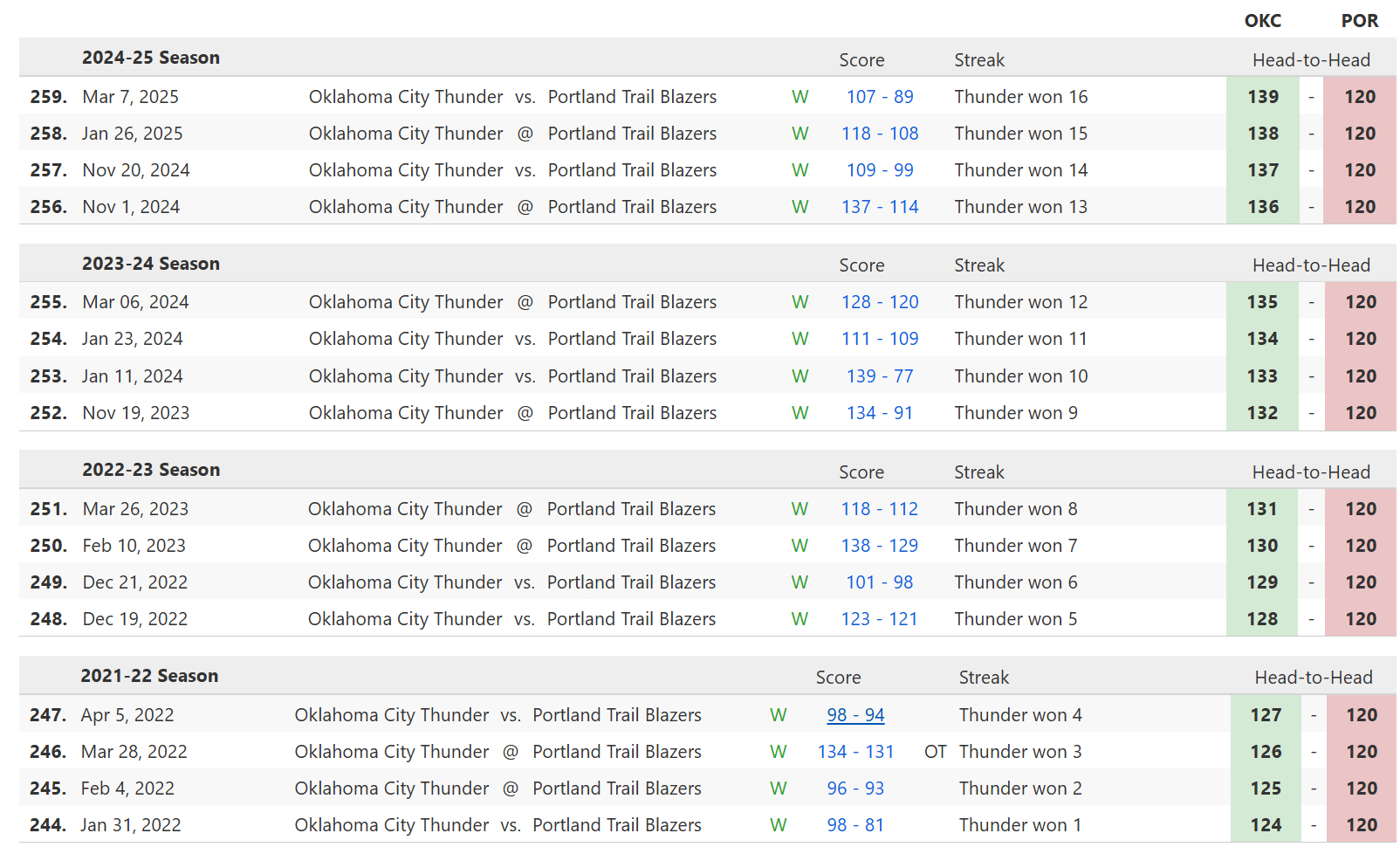Click the "Thunder won 5" streak text

pyautogui.click(x=1016, y=619)
